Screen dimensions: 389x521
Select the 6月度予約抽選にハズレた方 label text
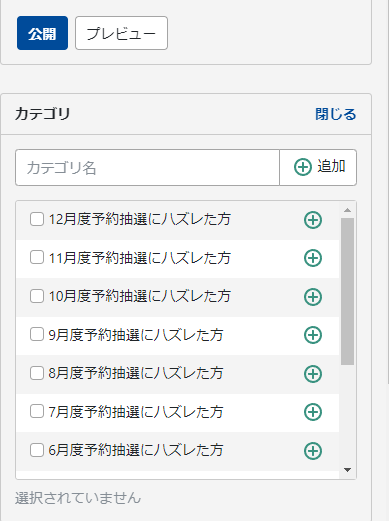tap(136, 450)
